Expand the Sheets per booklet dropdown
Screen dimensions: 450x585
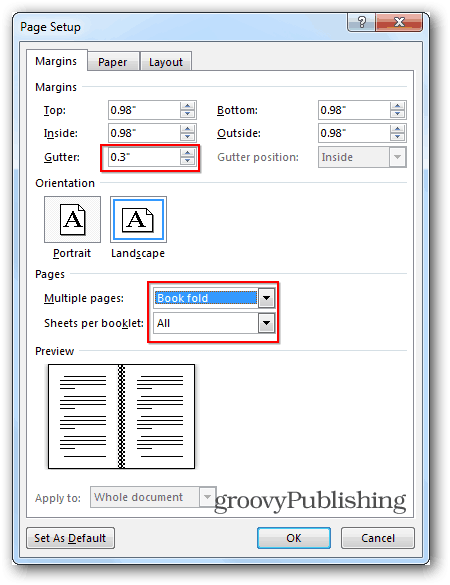266,323
